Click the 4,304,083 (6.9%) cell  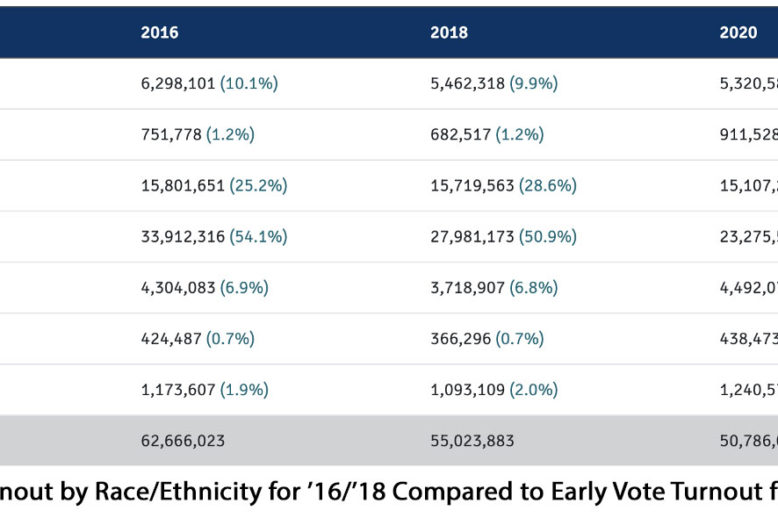click(x=205, y=288)
